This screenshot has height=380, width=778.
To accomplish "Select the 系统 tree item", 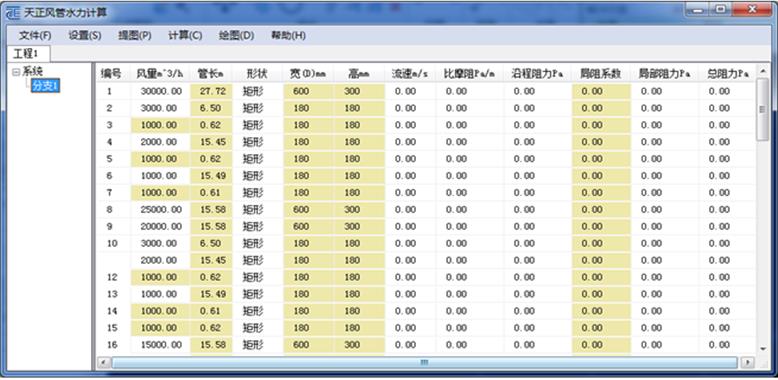I will pyautogui.click(x=33, y=72).
